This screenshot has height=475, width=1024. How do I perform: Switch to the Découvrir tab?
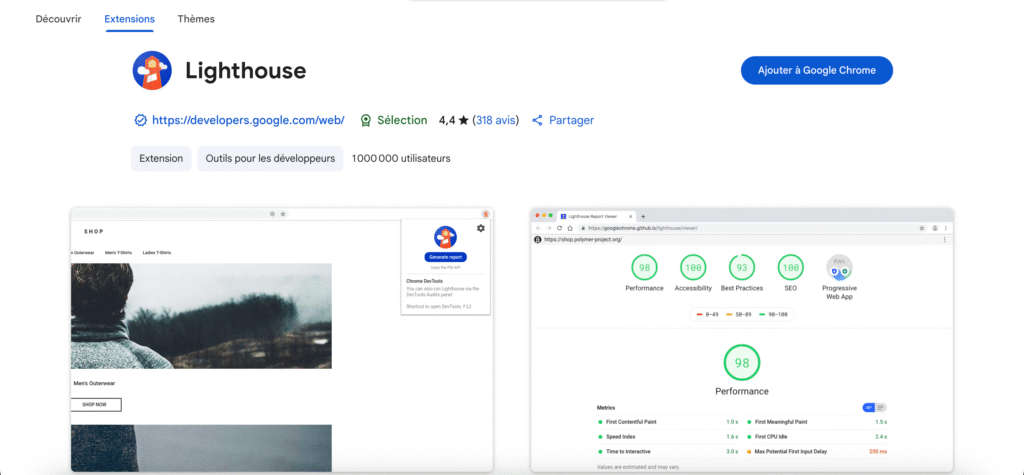[58, 19]
